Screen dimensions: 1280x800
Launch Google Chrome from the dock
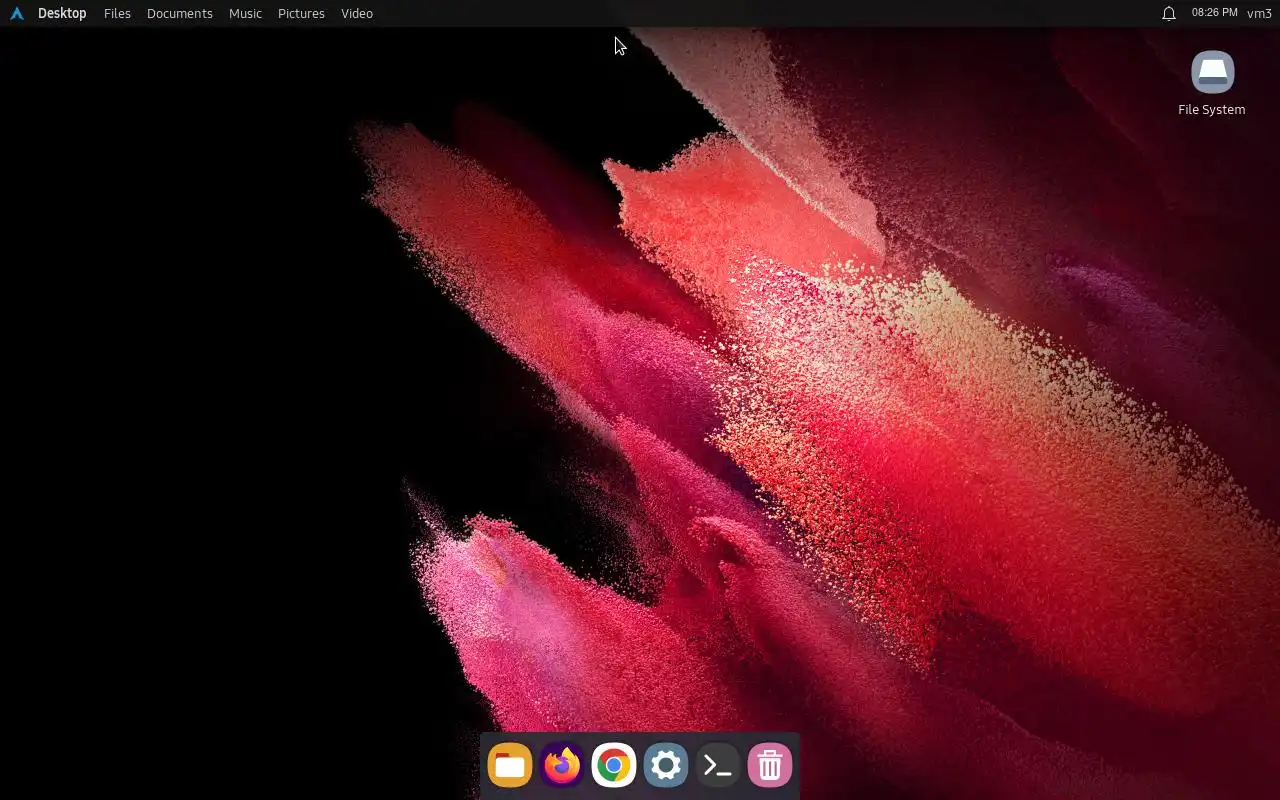[x=614, y=766]
